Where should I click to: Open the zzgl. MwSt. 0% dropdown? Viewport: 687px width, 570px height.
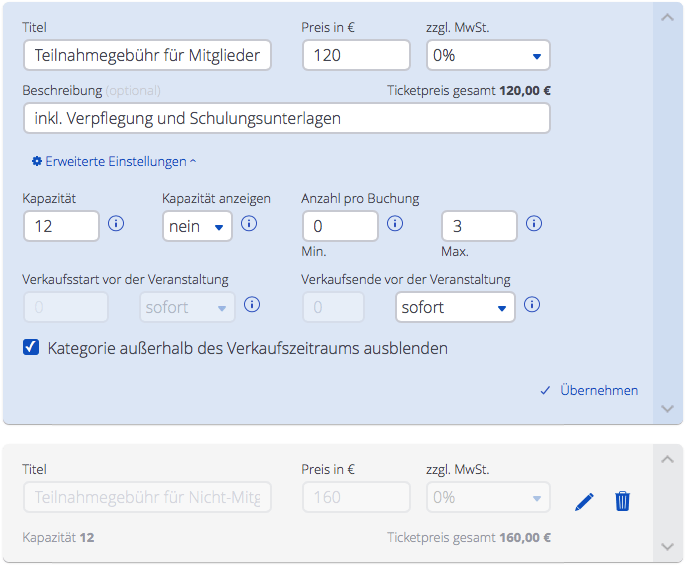(488, 55)
